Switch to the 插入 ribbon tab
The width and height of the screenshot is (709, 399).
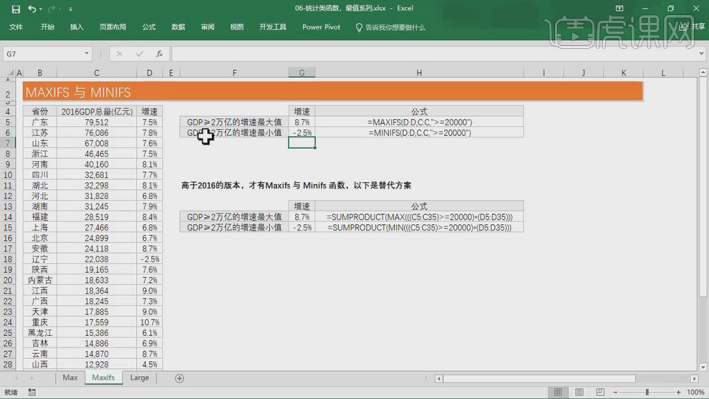tap(76, 27)
